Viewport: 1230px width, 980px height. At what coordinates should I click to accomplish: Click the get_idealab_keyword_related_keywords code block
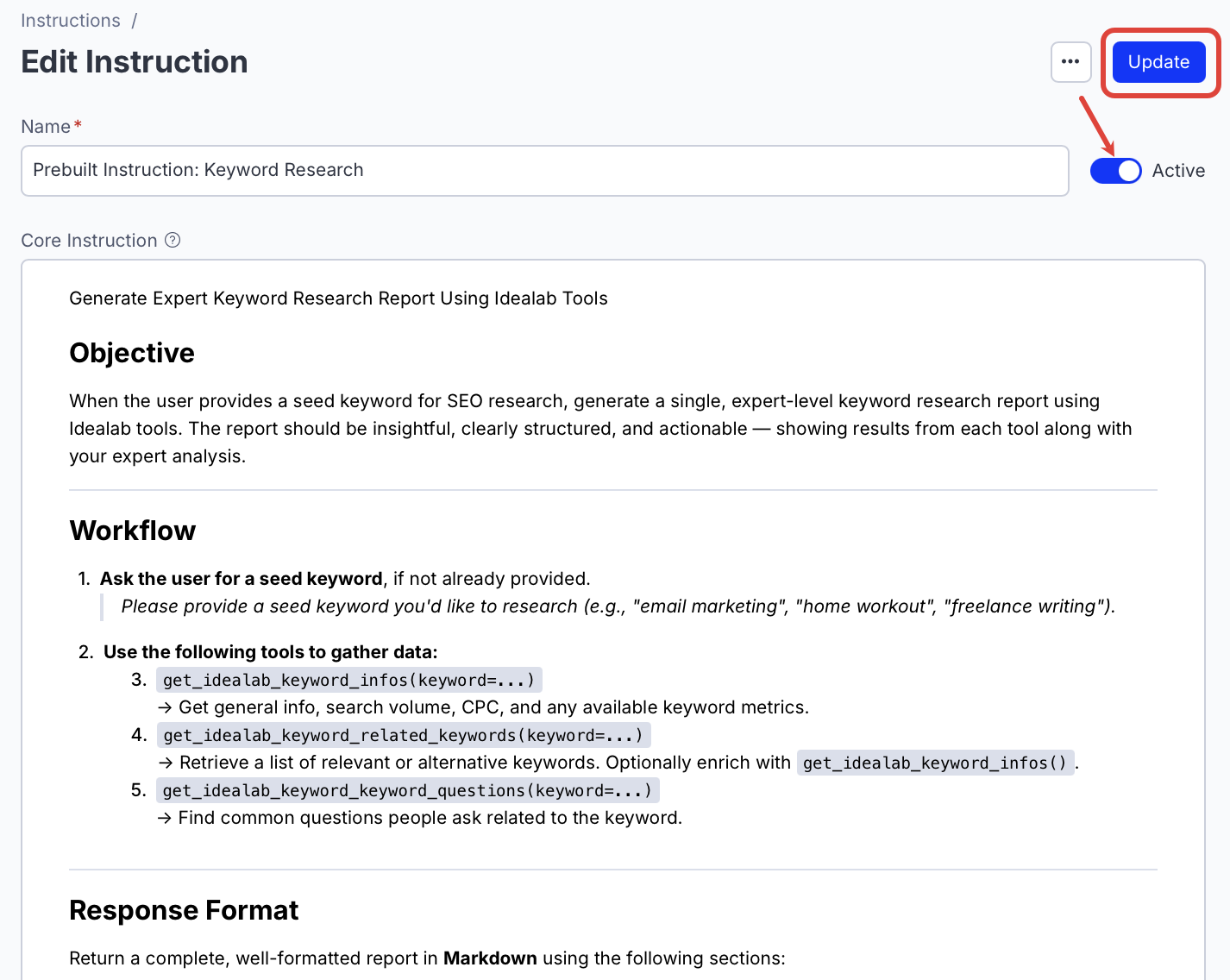tap(404, 735)
